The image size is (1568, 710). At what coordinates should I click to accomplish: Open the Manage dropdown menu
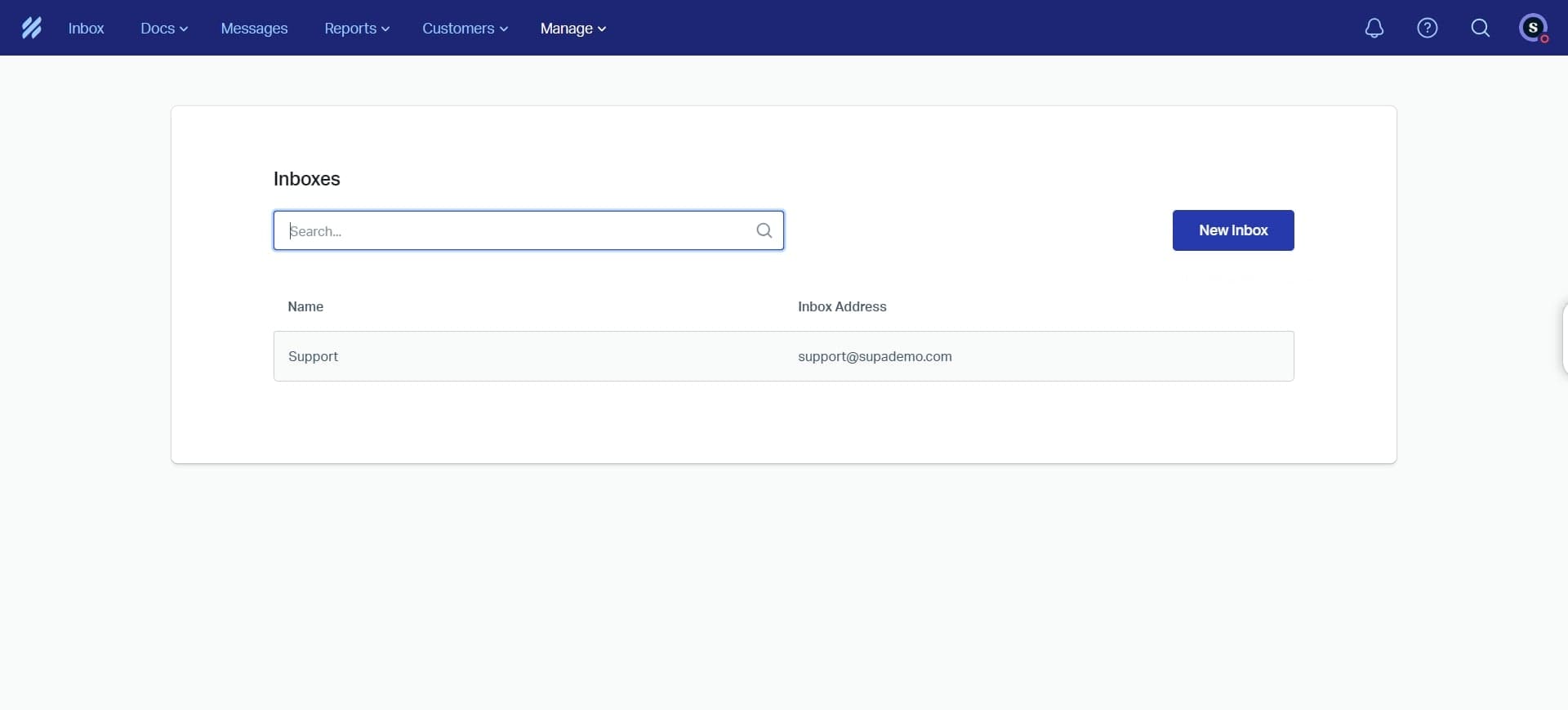point(572,28)
